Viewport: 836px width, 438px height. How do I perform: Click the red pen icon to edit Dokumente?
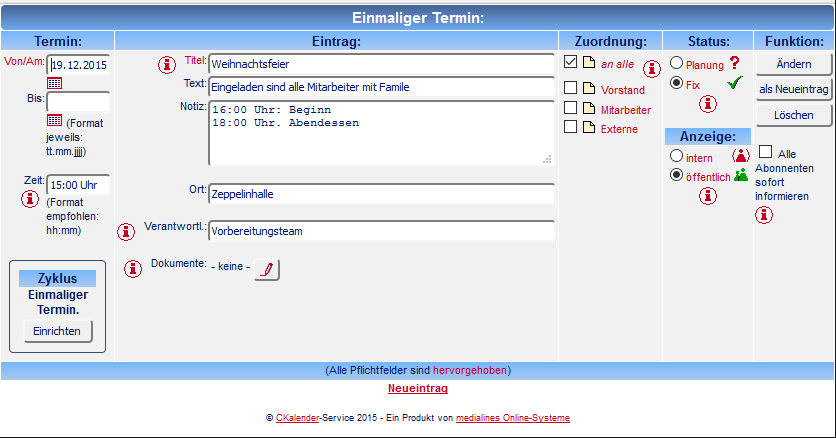pos(267,270)
